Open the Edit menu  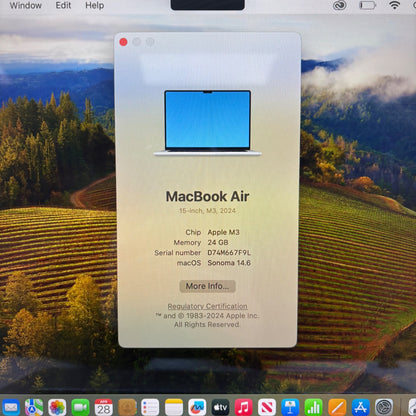coord(63,5)
